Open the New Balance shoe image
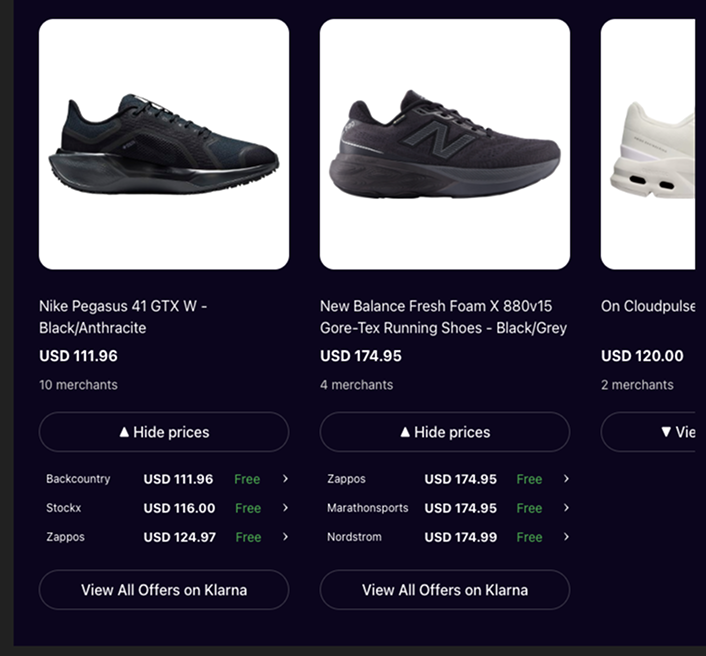The width and height of the screenshot is (706, 656). click(445, 144)
